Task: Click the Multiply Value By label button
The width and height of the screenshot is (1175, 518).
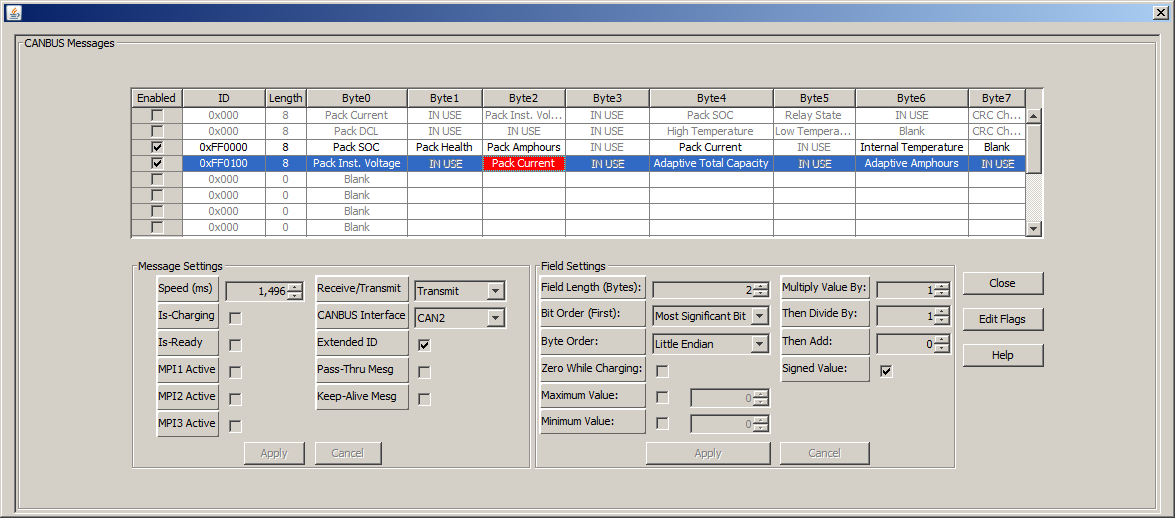Action: (x=825, y=287)
